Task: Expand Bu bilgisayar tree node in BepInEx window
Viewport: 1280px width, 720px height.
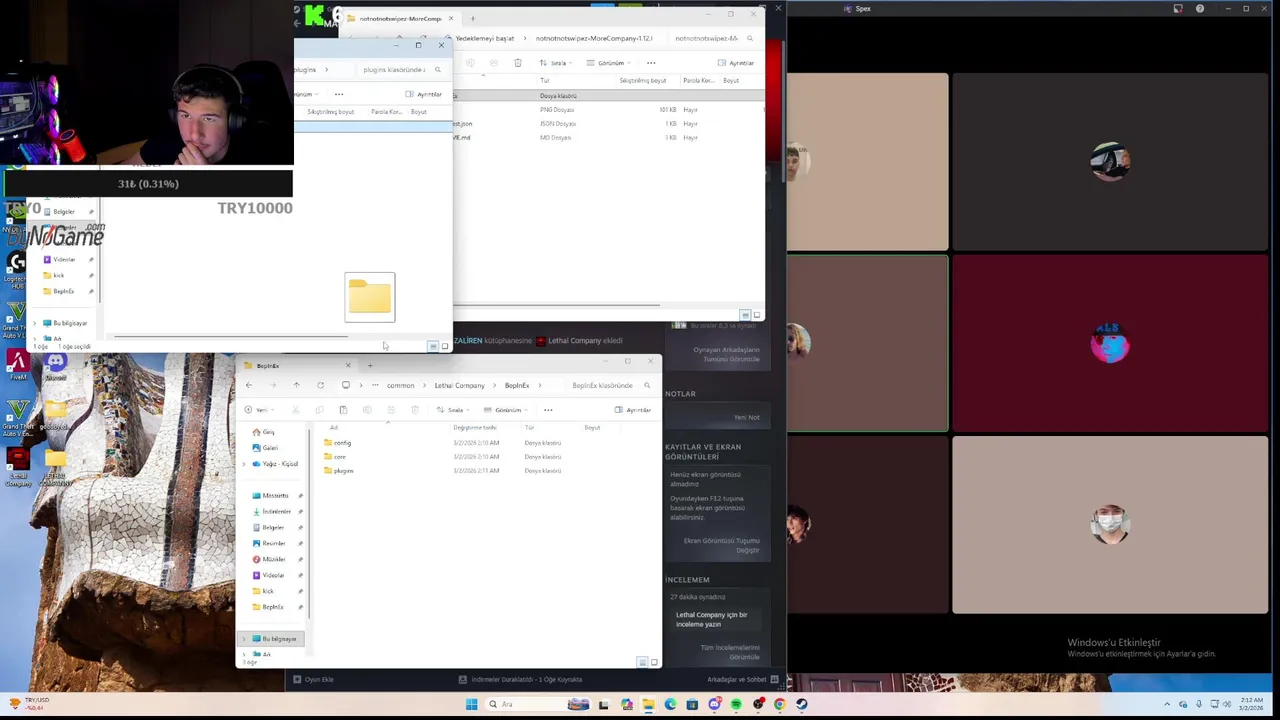Action: tap(244, 639)
